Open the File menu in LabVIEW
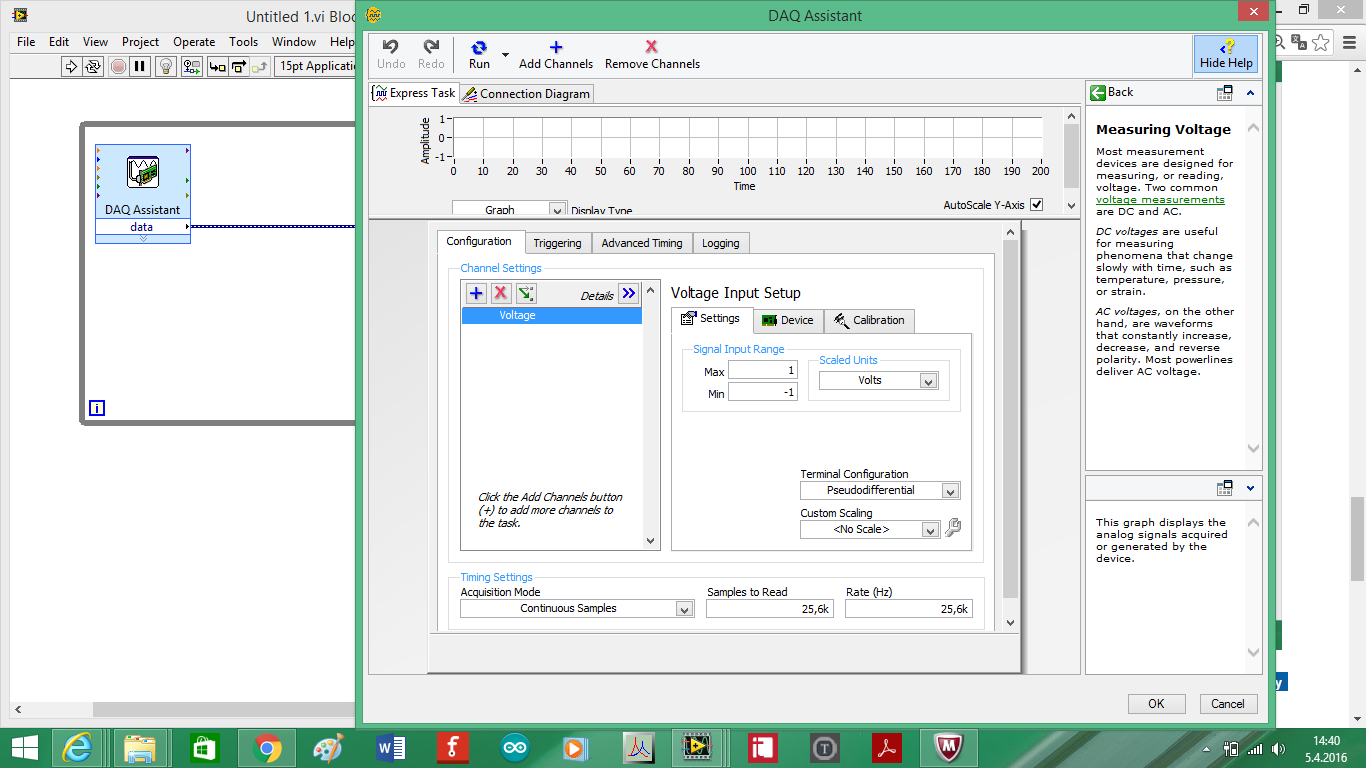 click(x=26, y=42)
